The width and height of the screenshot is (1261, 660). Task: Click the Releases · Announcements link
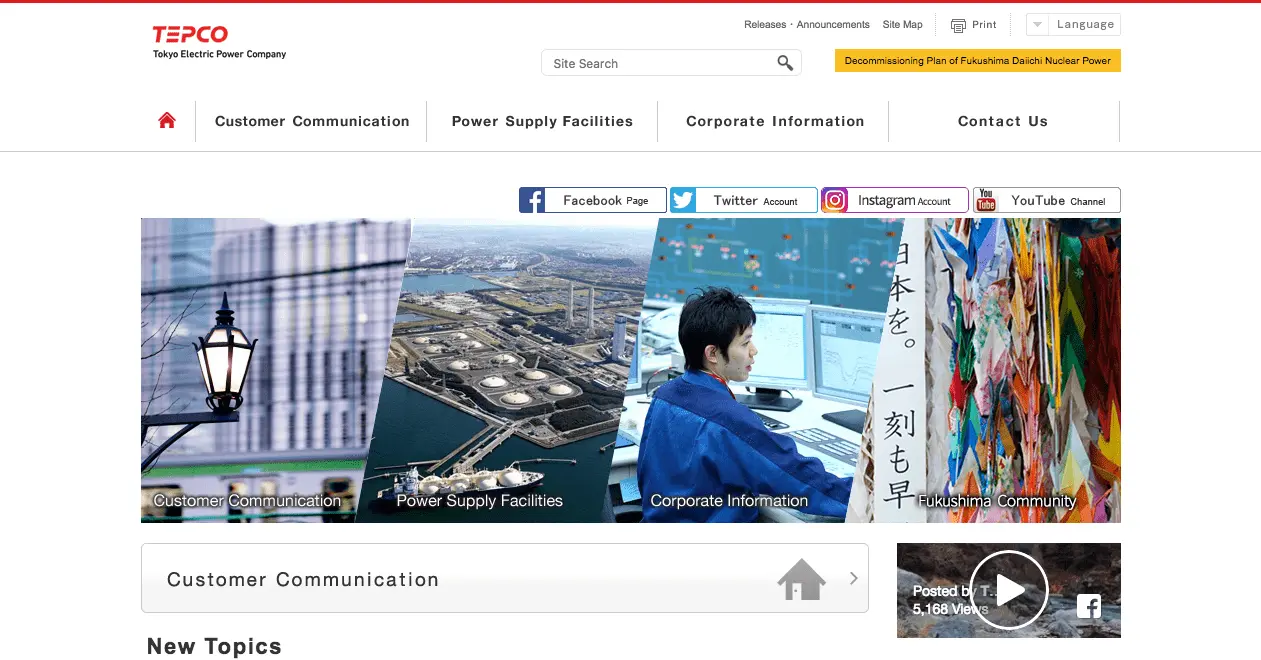(x=807, y=25)
